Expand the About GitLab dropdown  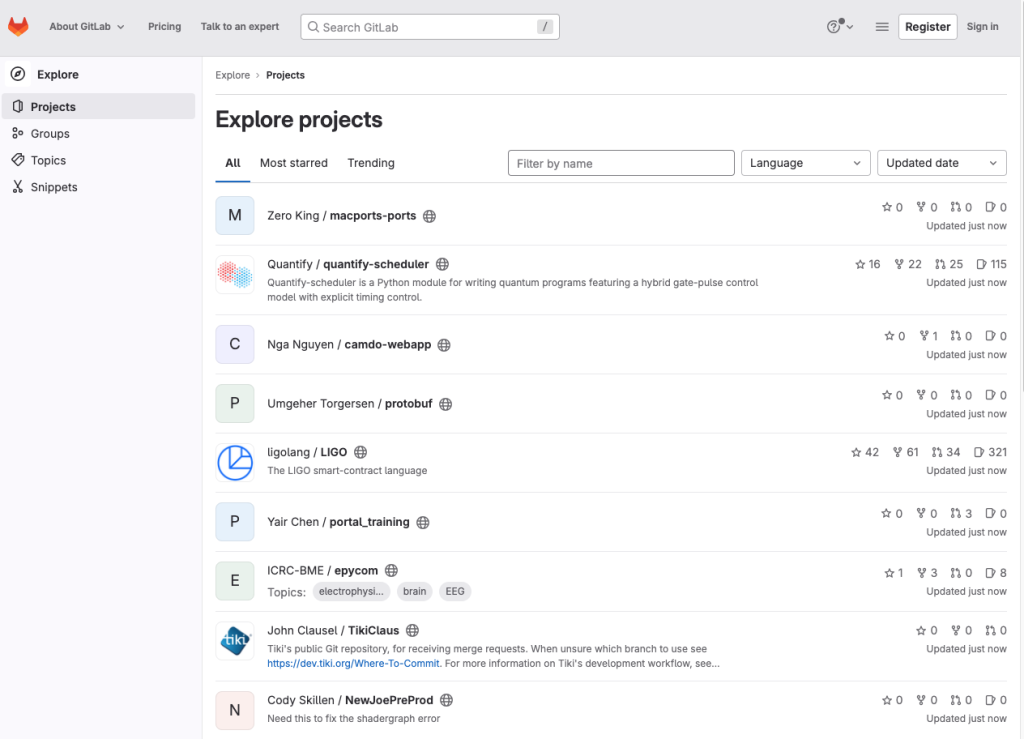pyautogui.click(x=86, y=27)
